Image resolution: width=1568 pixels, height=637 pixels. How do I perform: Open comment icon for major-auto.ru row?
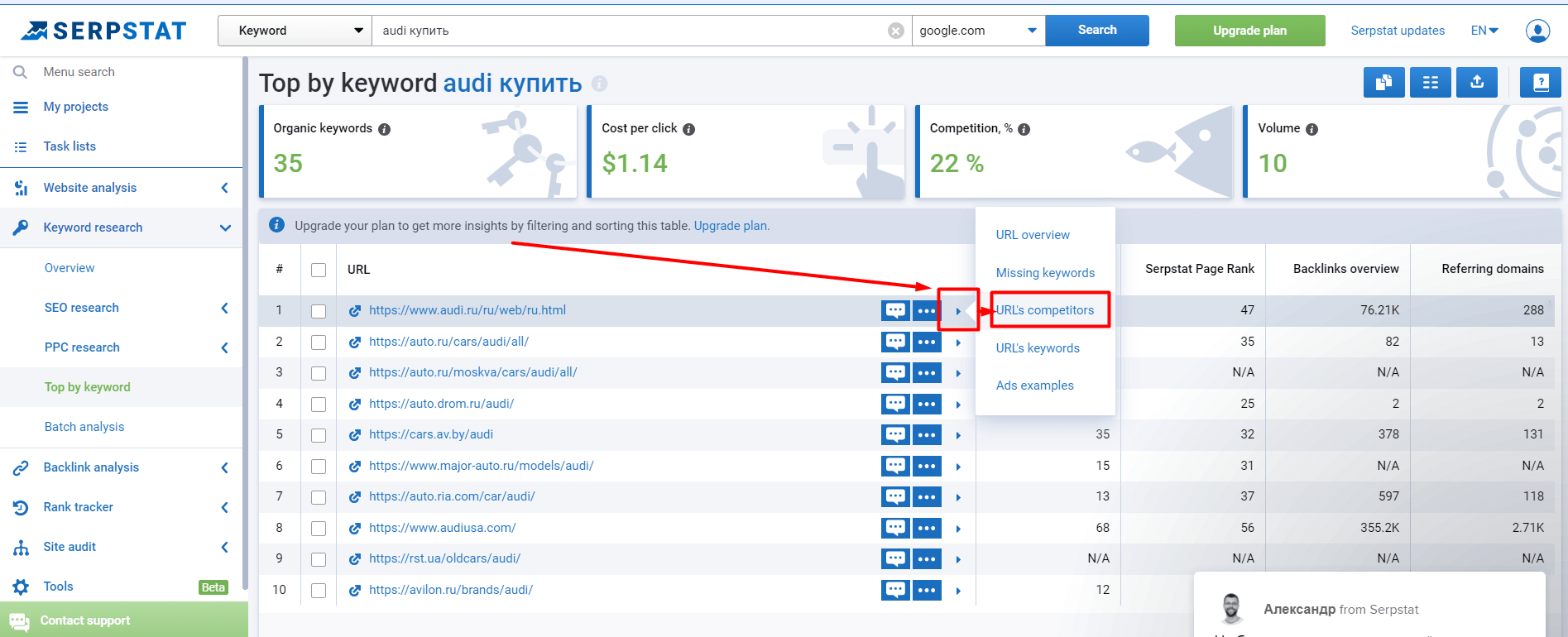(x=895, y=466)
